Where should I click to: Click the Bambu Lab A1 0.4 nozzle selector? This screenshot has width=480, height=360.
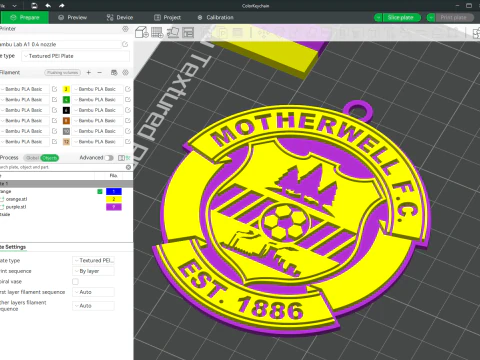click(60, 44)
